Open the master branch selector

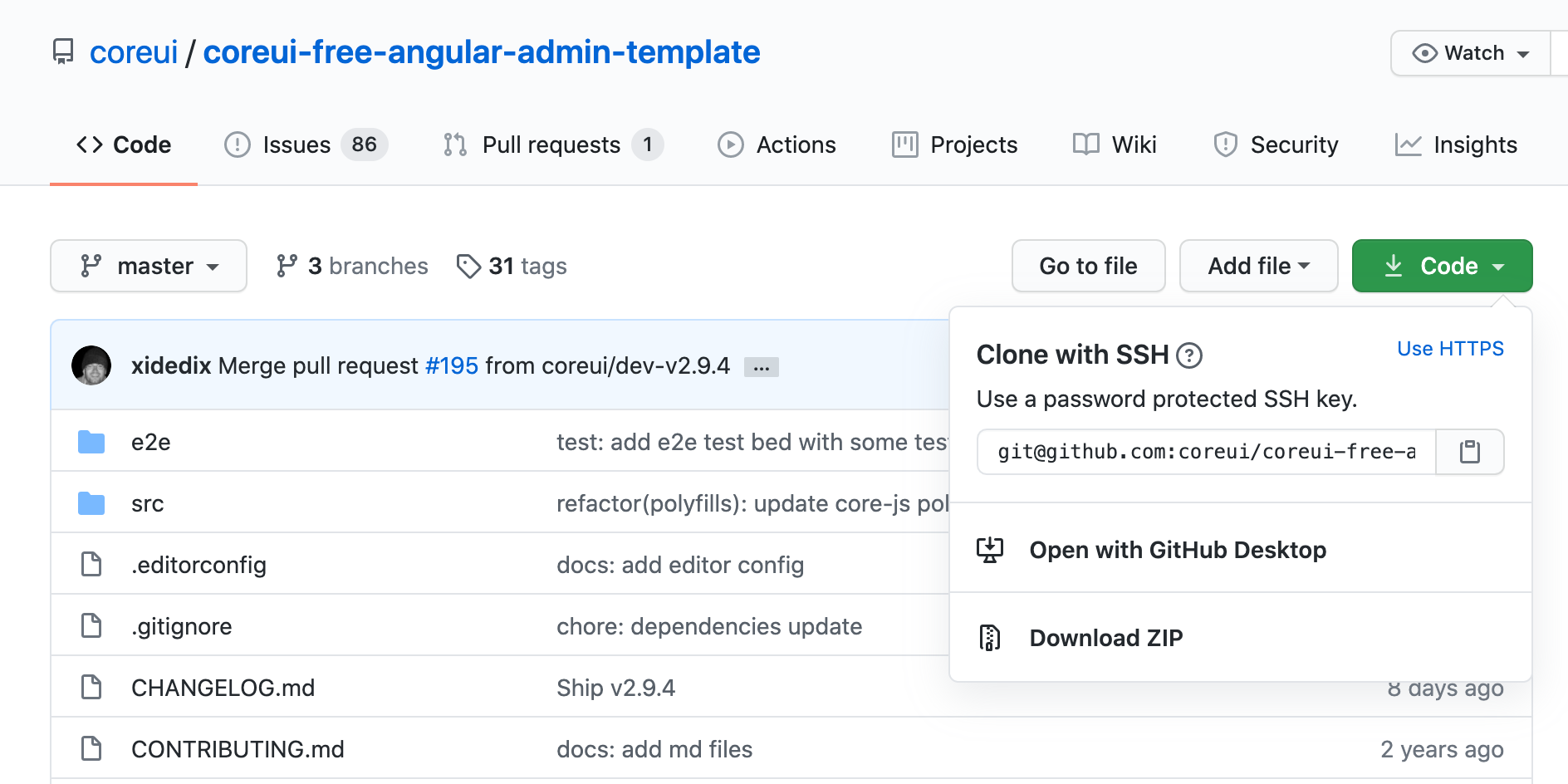coord(148,266)
